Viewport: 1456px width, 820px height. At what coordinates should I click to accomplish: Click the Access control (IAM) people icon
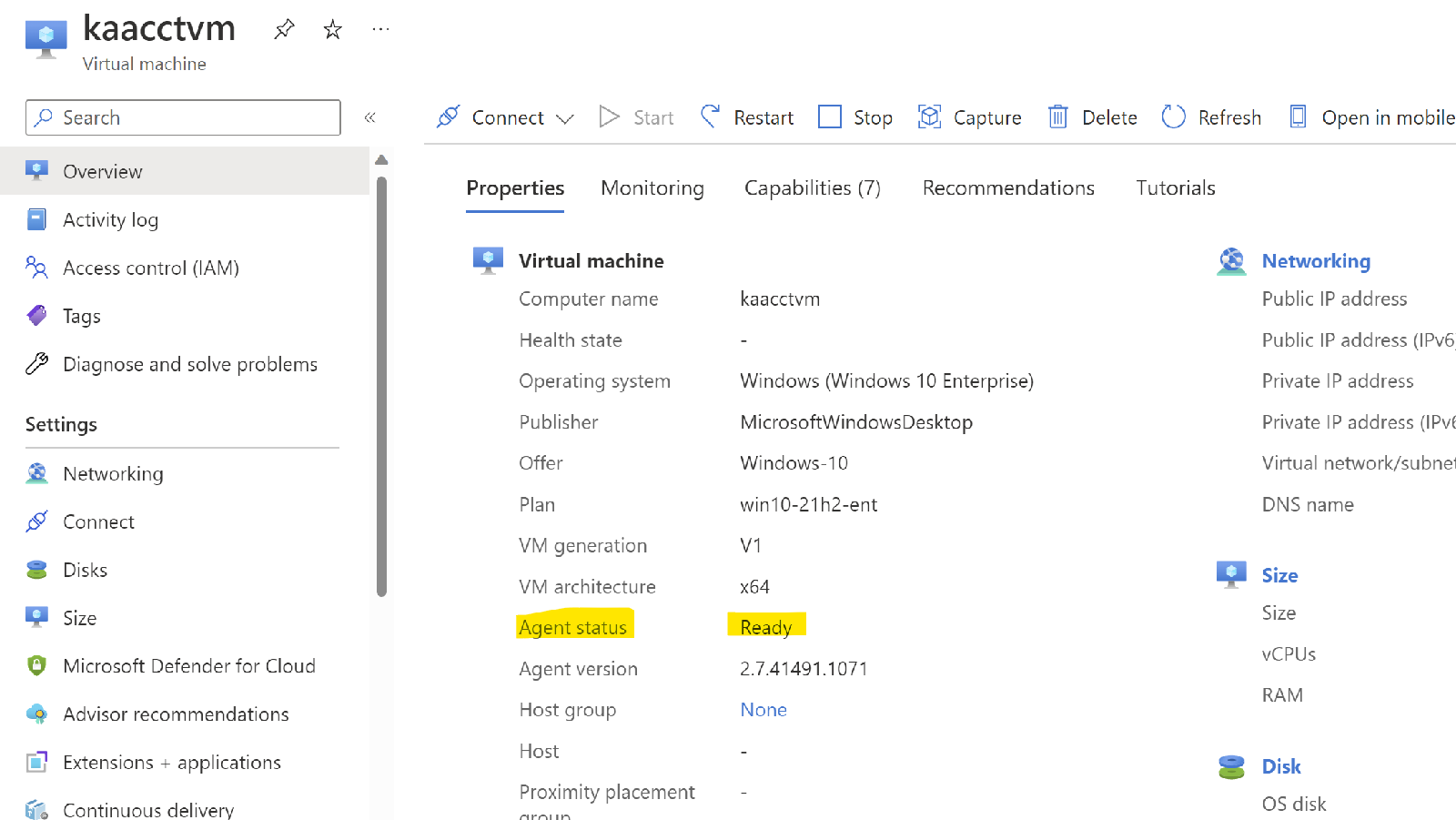click(36, 268)
